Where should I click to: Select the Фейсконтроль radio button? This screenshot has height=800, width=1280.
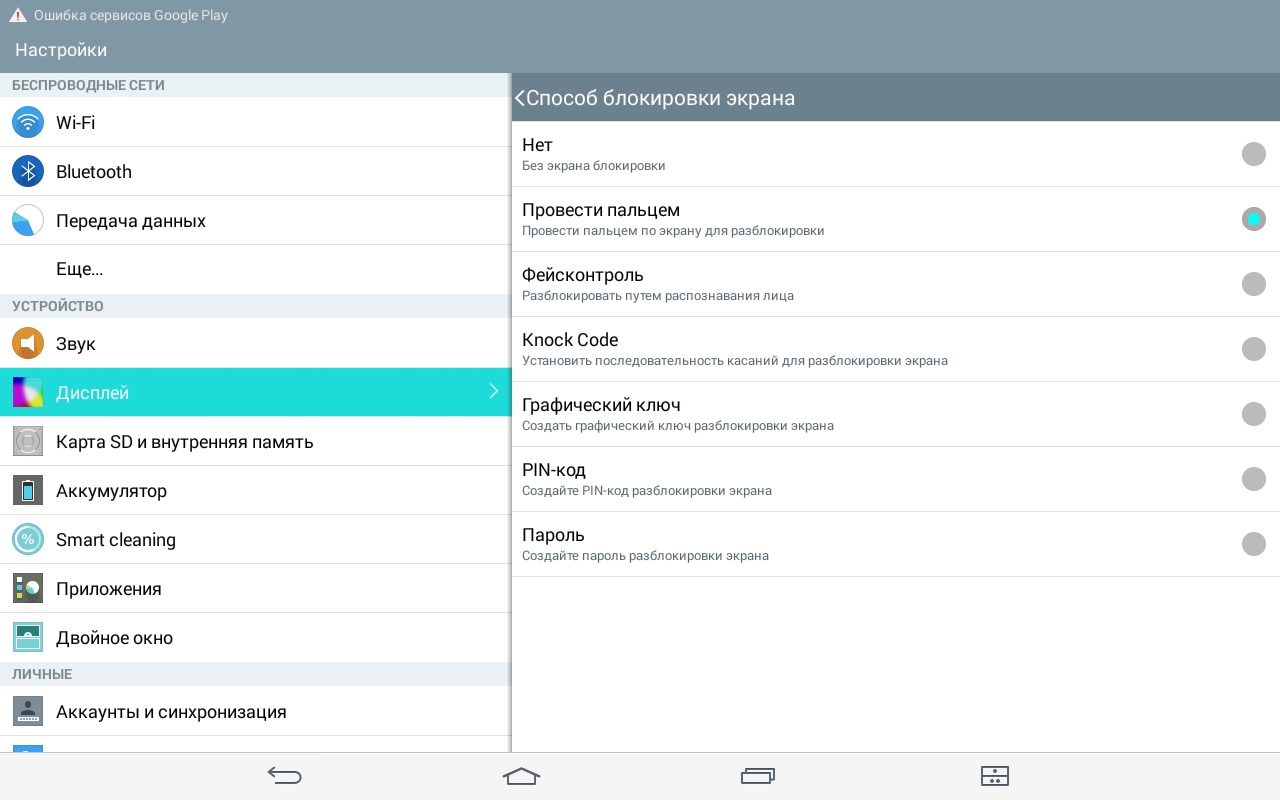1253,284
